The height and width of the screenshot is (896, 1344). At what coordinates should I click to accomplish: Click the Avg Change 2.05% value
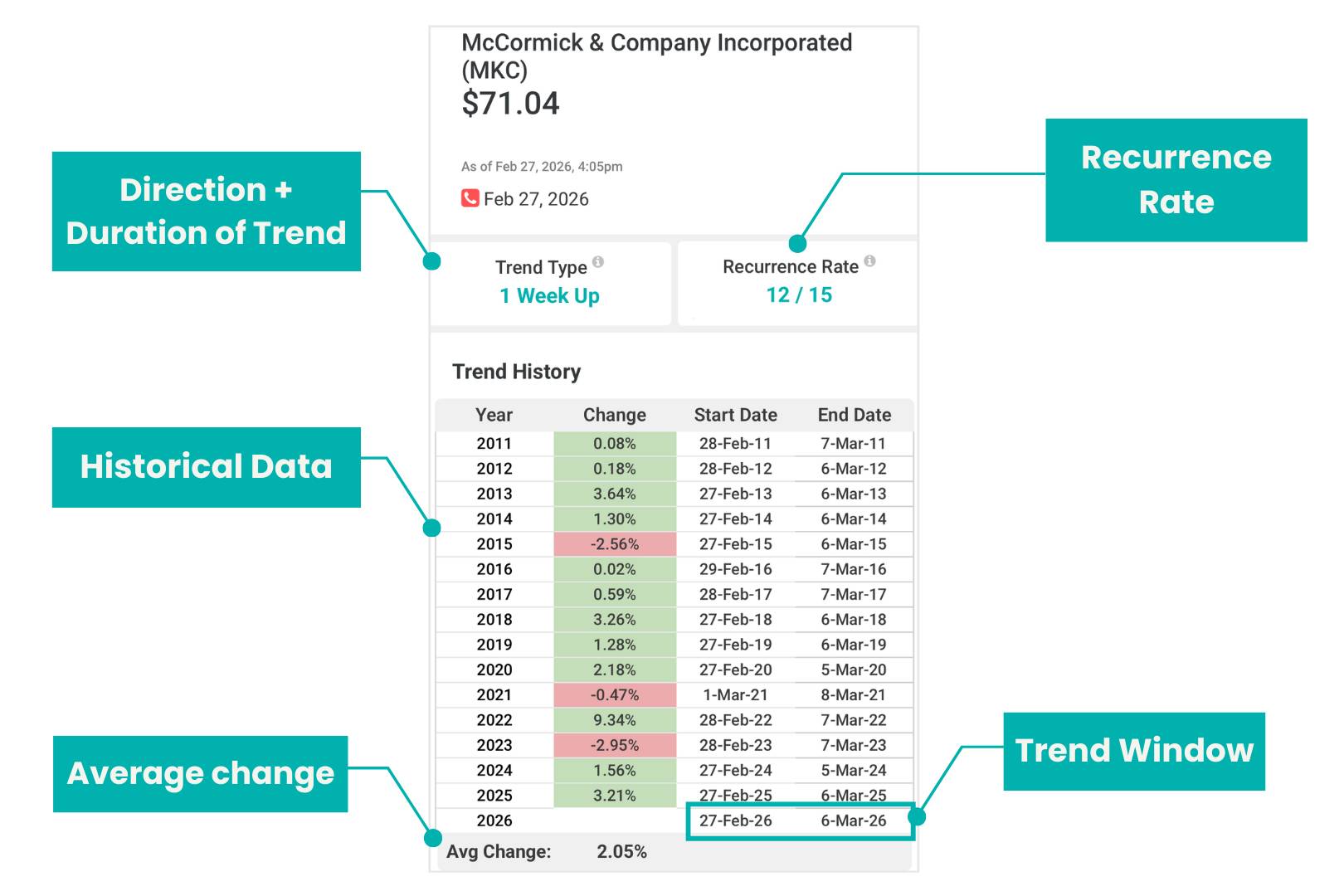click(621, 852)
